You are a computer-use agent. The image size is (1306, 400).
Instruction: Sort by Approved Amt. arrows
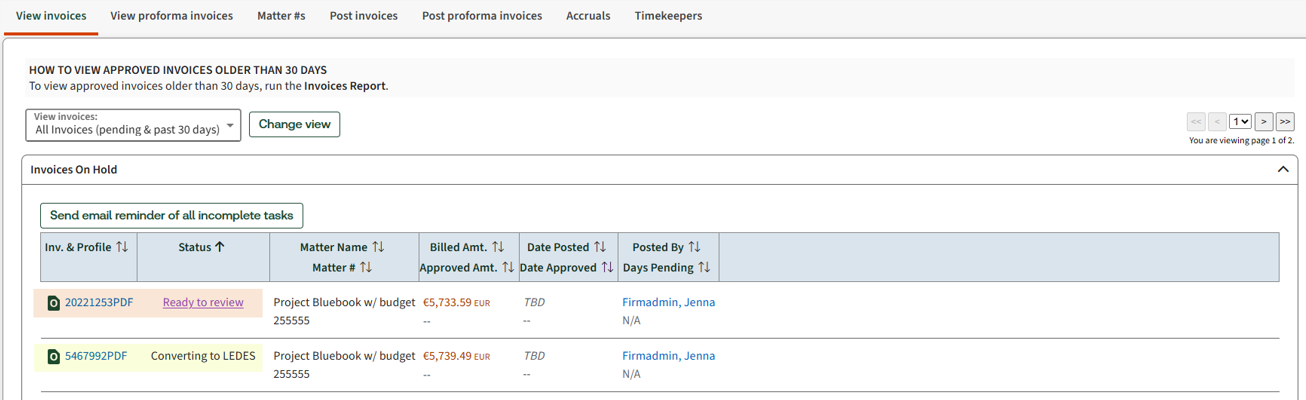tap(508, 267)
